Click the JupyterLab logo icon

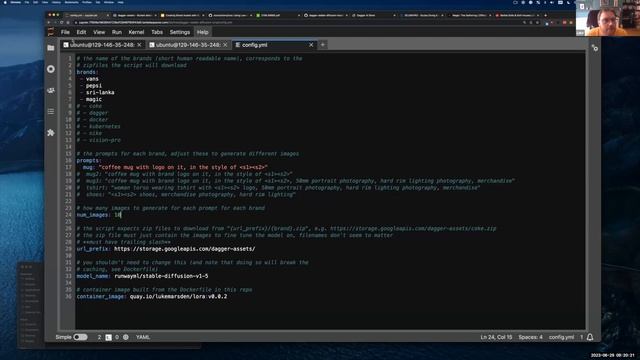[x=51, y=32]
